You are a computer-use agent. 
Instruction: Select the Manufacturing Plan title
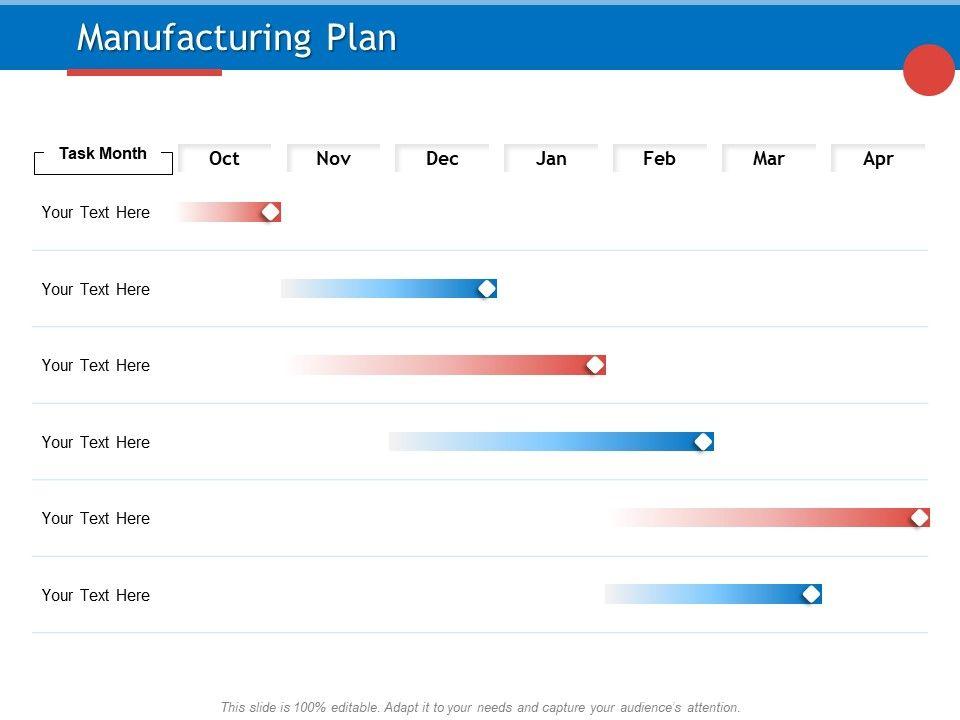click(237, 38)
